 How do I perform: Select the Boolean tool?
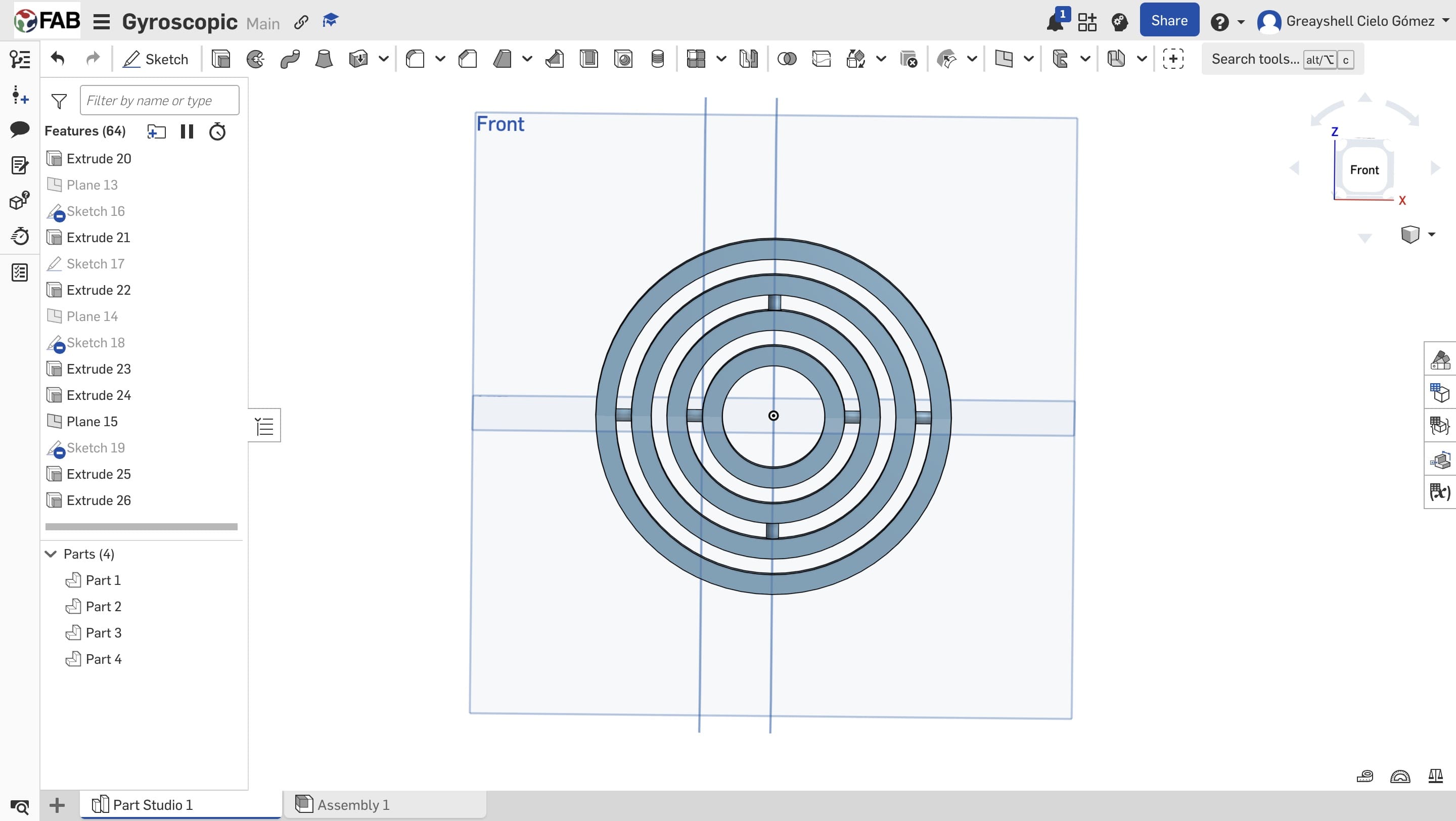(787, 59)
